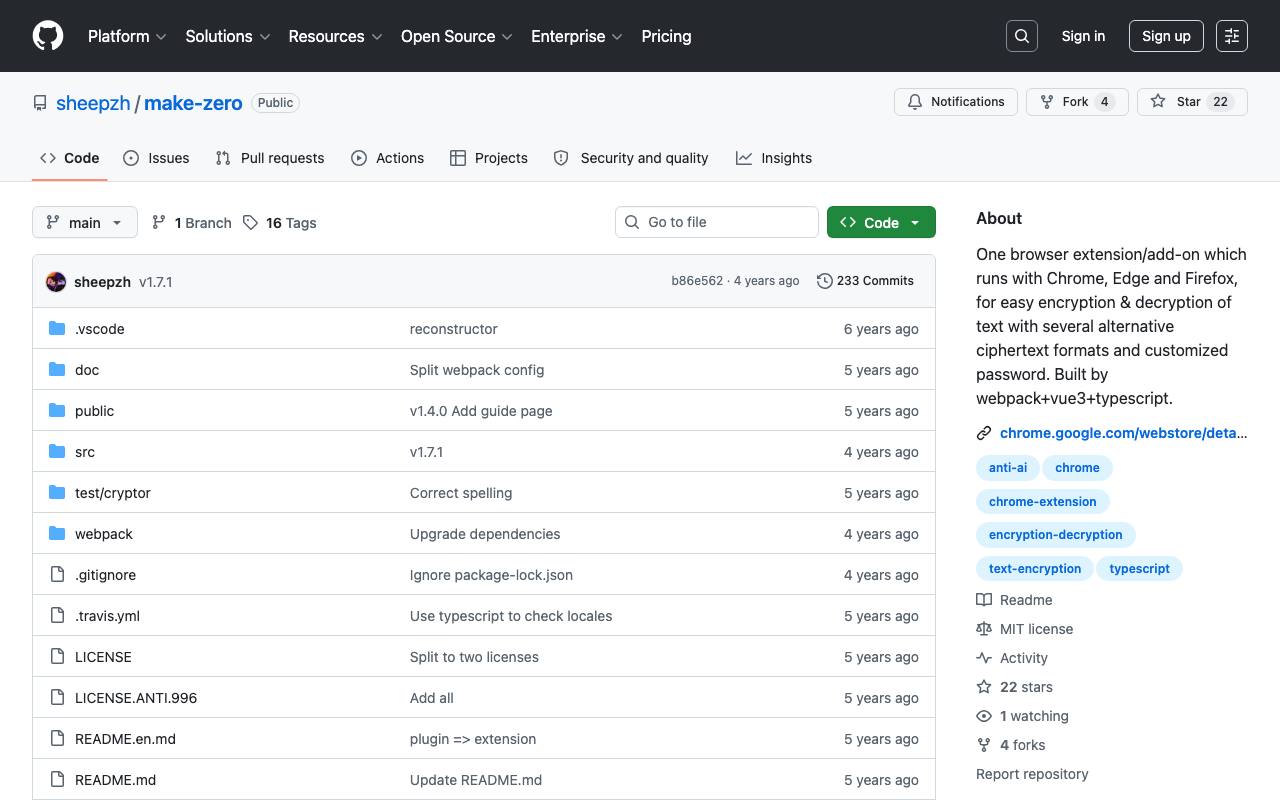Open the 'Split webpack config' commit message
Viewport: 1280px width, 800px height.
pos(477,370)
